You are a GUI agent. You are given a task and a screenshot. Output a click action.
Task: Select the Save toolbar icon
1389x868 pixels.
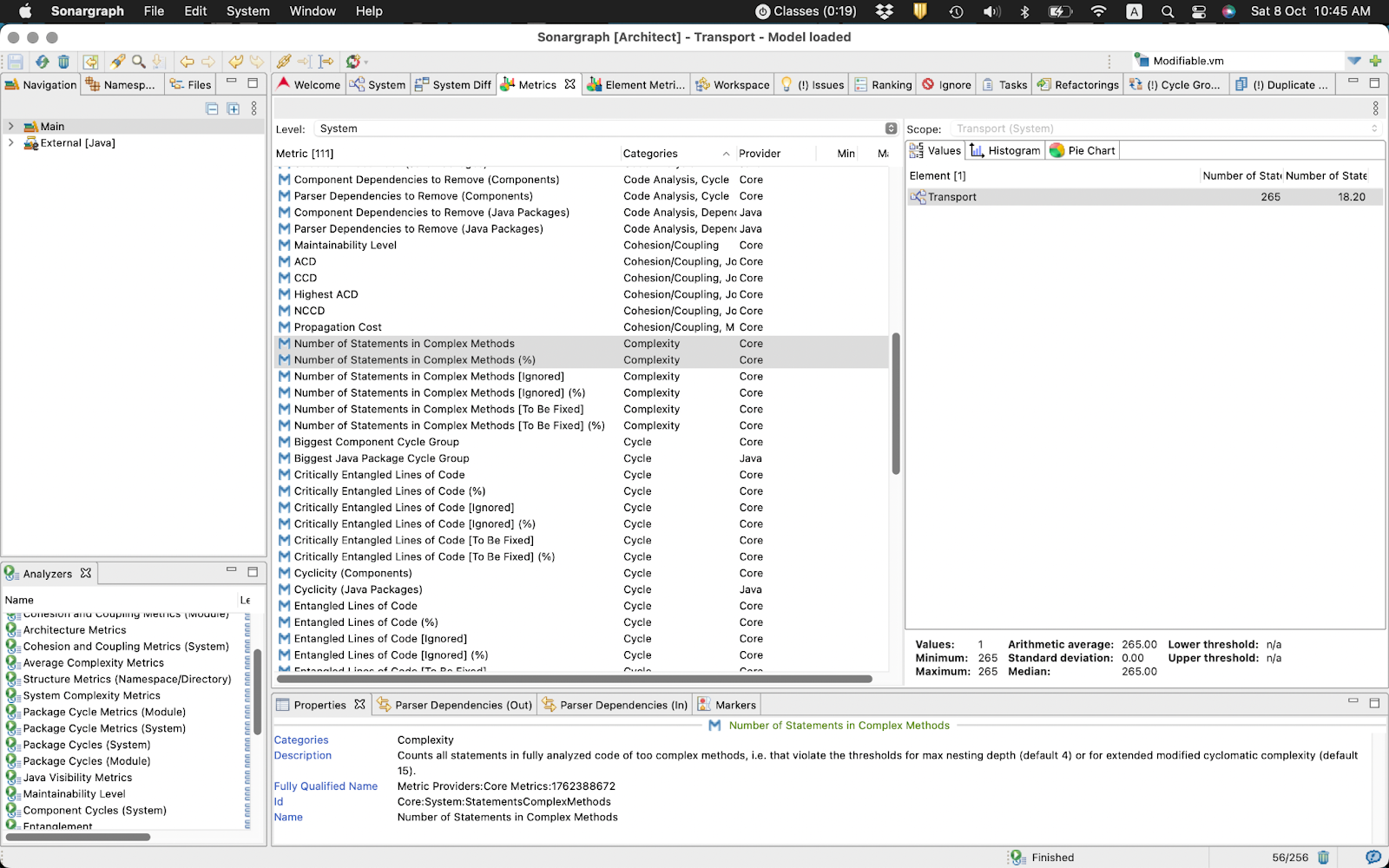(x=14, y=61)
